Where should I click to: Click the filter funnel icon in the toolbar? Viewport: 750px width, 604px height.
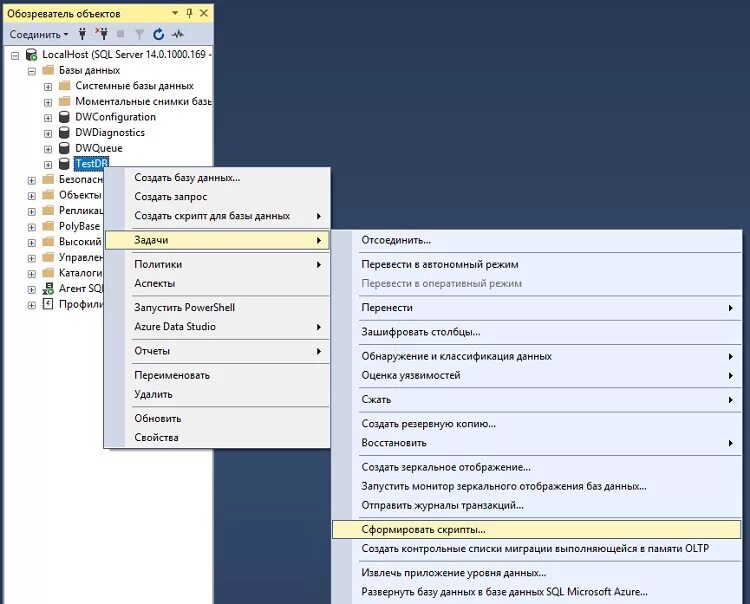[x=139, y=34]
